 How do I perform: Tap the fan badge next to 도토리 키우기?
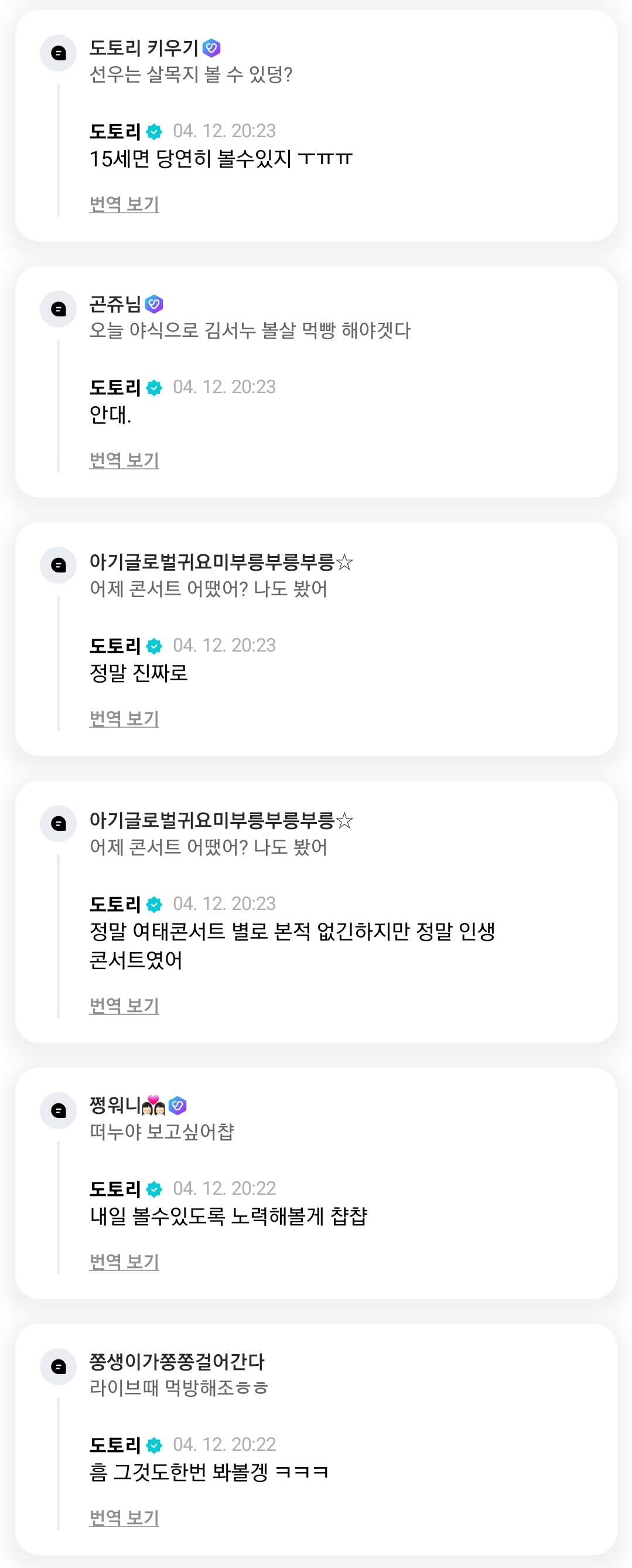[x=211, y=47]
